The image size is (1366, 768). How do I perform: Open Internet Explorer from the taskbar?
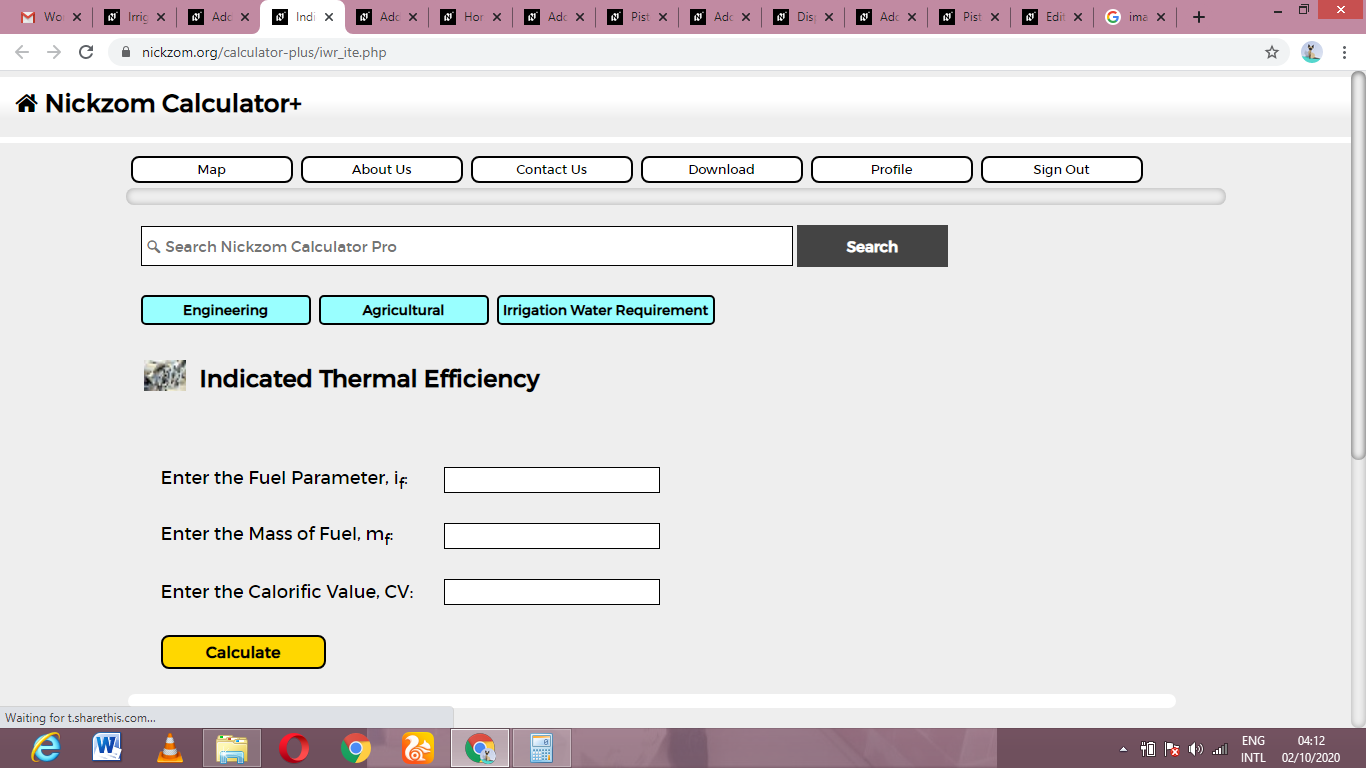[x=45, y=748]
